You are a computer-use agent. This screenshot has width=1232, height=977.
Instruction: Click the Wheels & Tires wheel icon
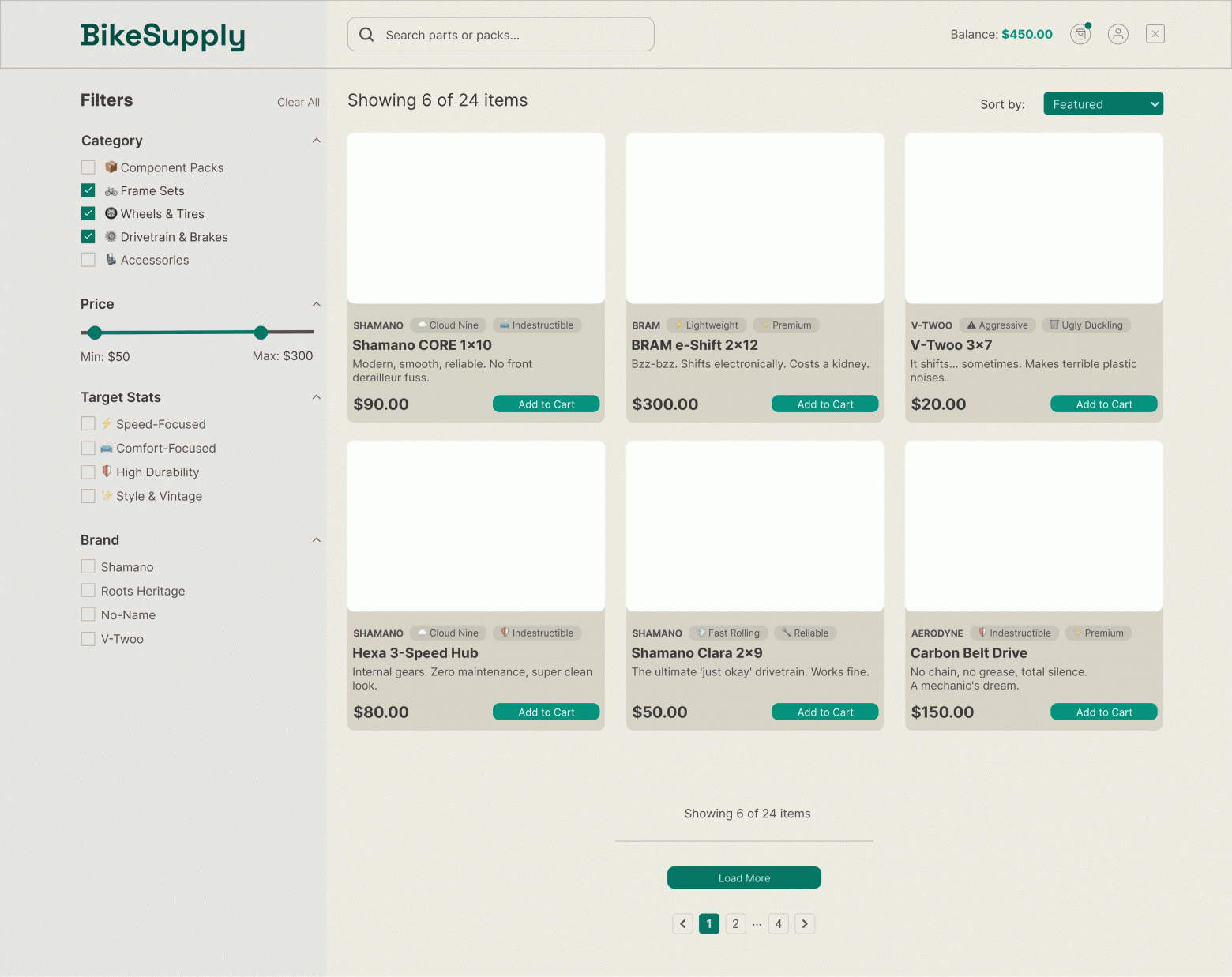coord(111,213)
